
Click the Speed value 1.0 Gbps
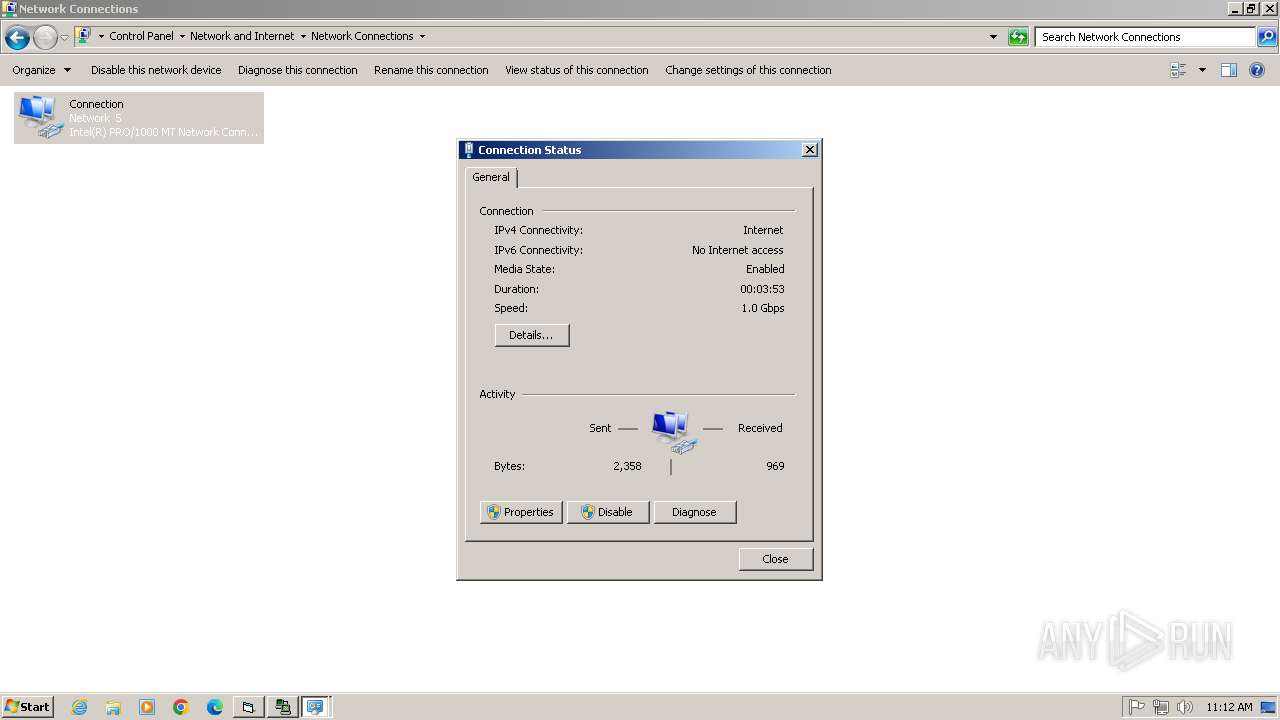tap(763, 308)
